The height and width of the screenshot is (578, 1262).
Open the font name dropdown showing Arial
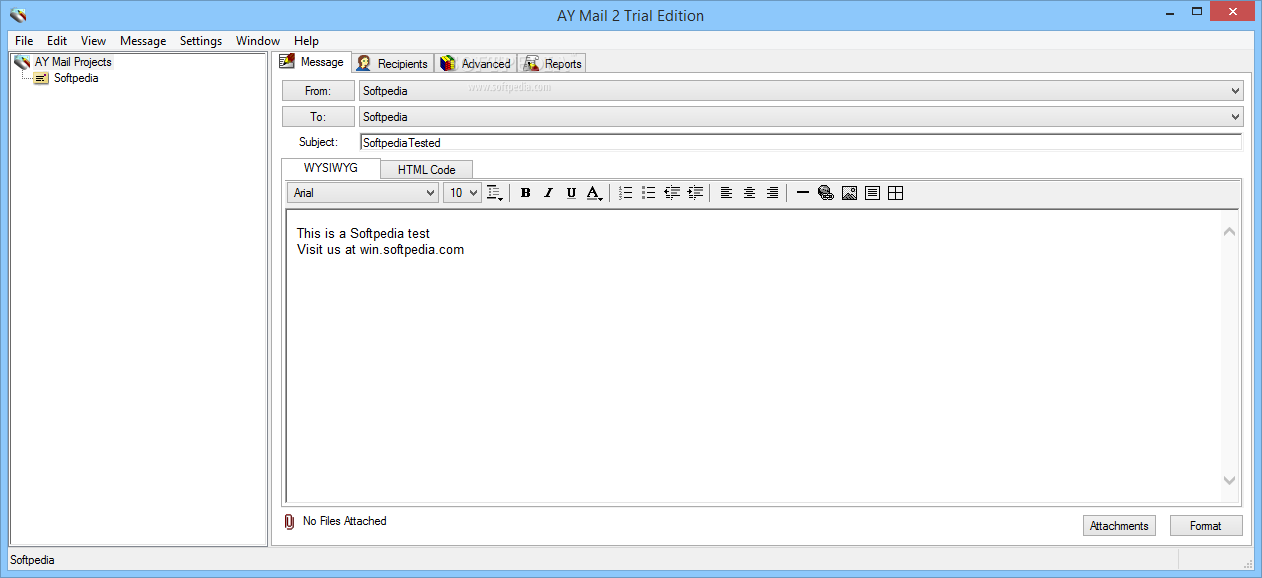coord(363,193)
